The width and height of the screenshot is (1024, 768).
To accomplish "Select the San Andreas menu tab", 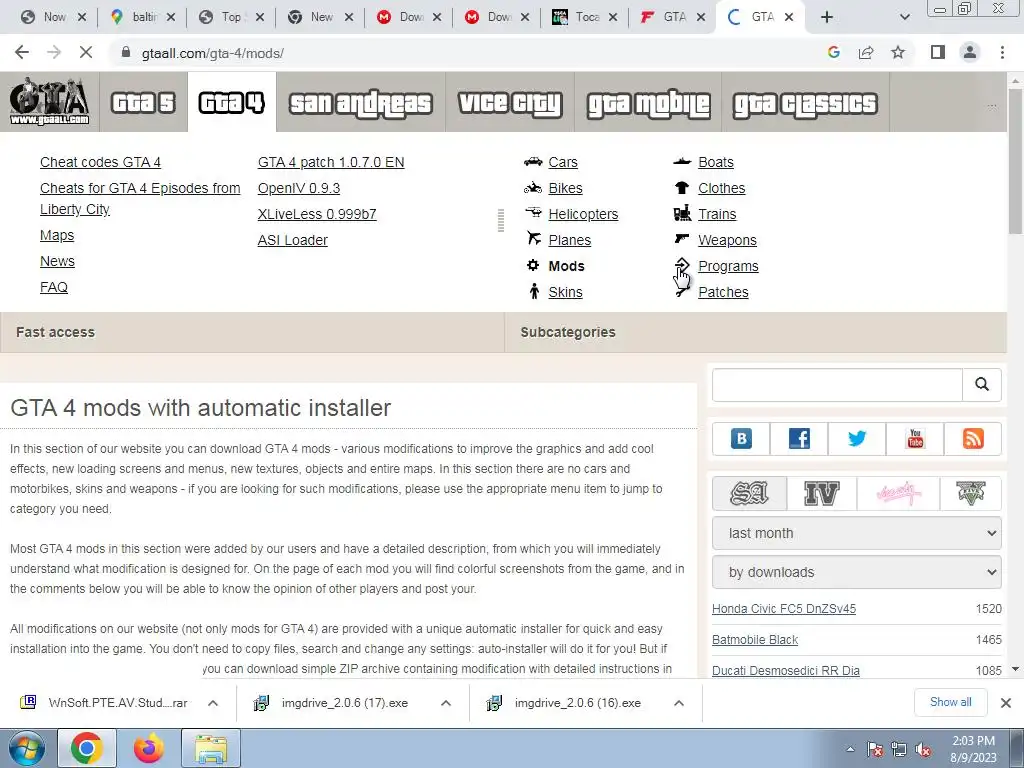I will [360, 103].
